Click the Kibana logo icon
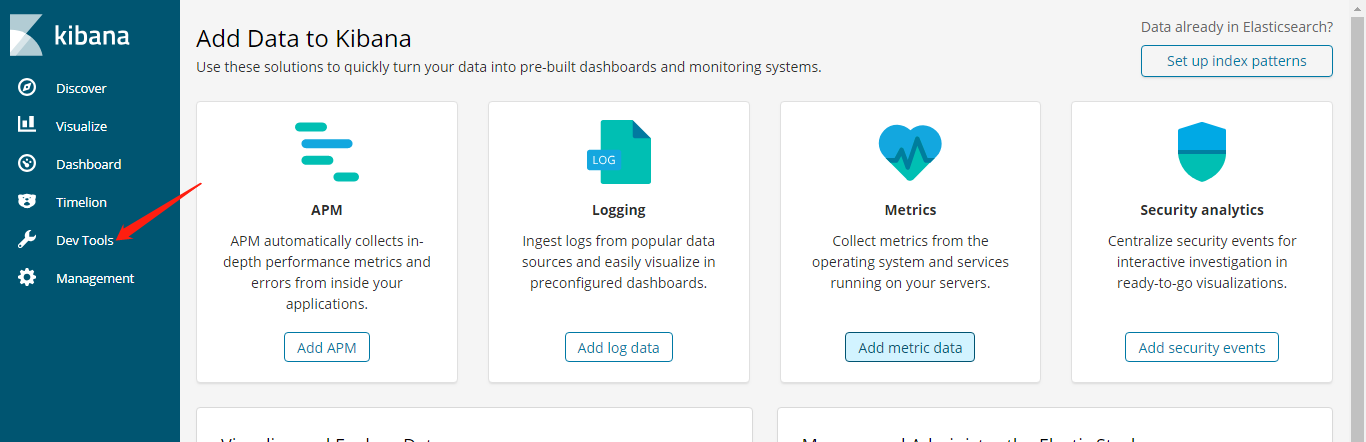This screenshot has width=1366, height=442. click(25, 36)
